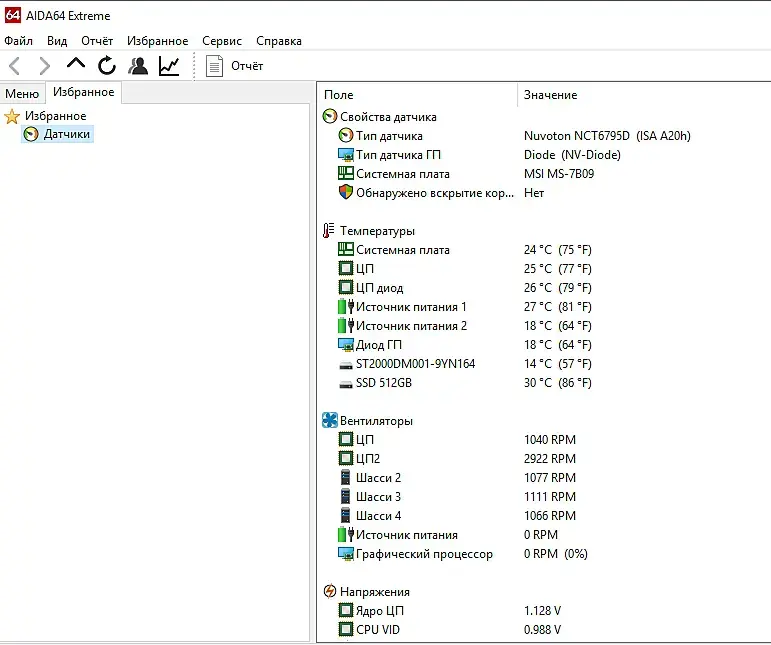This screenshot has width=771, height=645.
Task: Select the Избранное star tree node
Action: coord(56,116)
